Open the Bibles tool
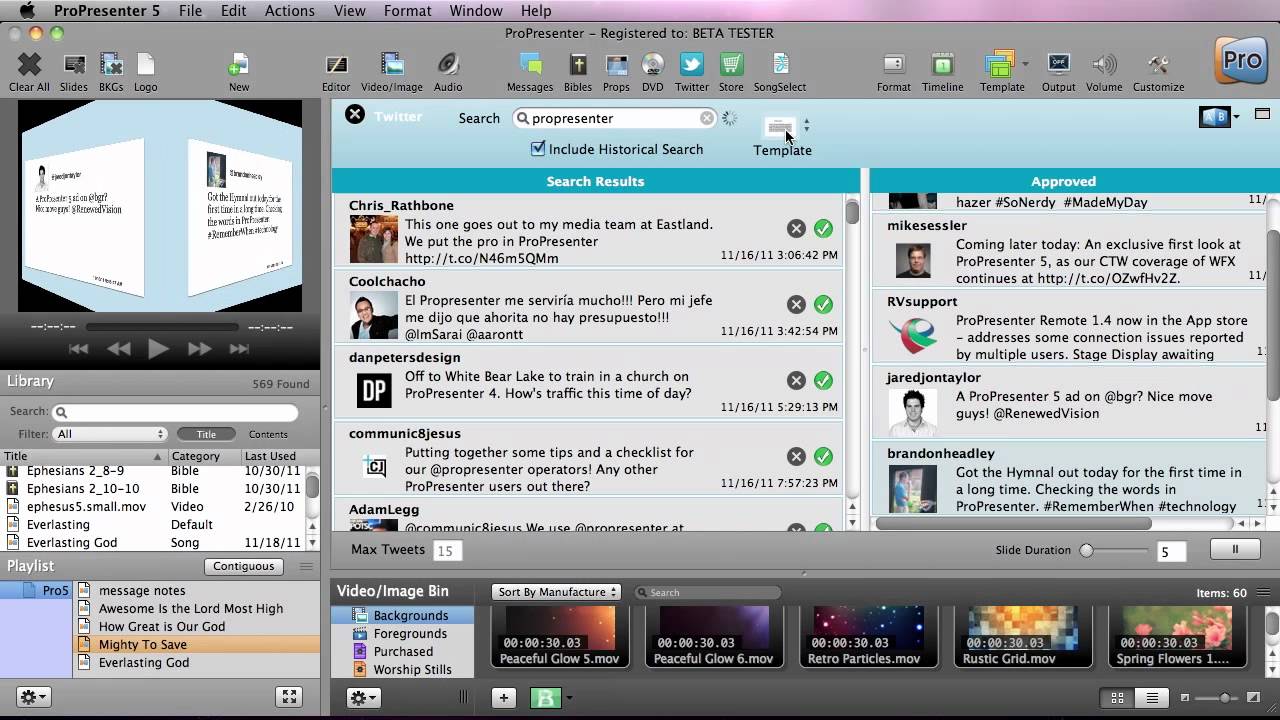1280x720 pixels. [578, 66]
